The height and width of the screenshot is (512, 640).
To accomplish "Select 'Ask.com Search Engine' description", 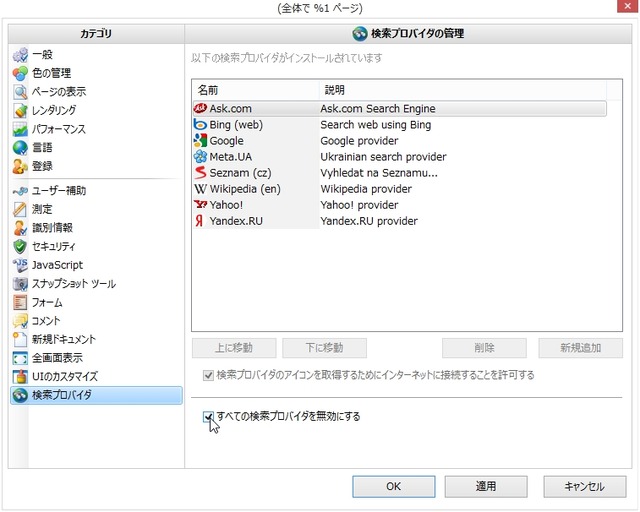I will click(378, 109).
